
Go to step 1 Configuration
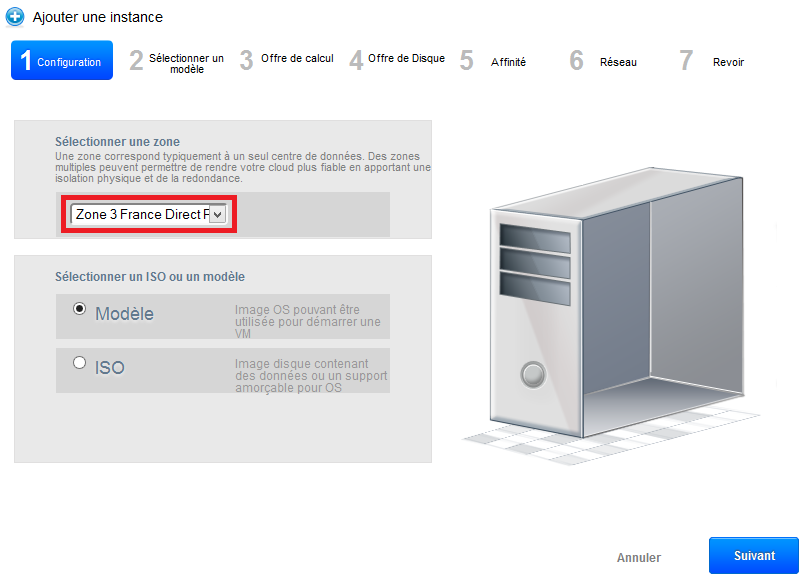pyautogui.click(x=62, y=61)
